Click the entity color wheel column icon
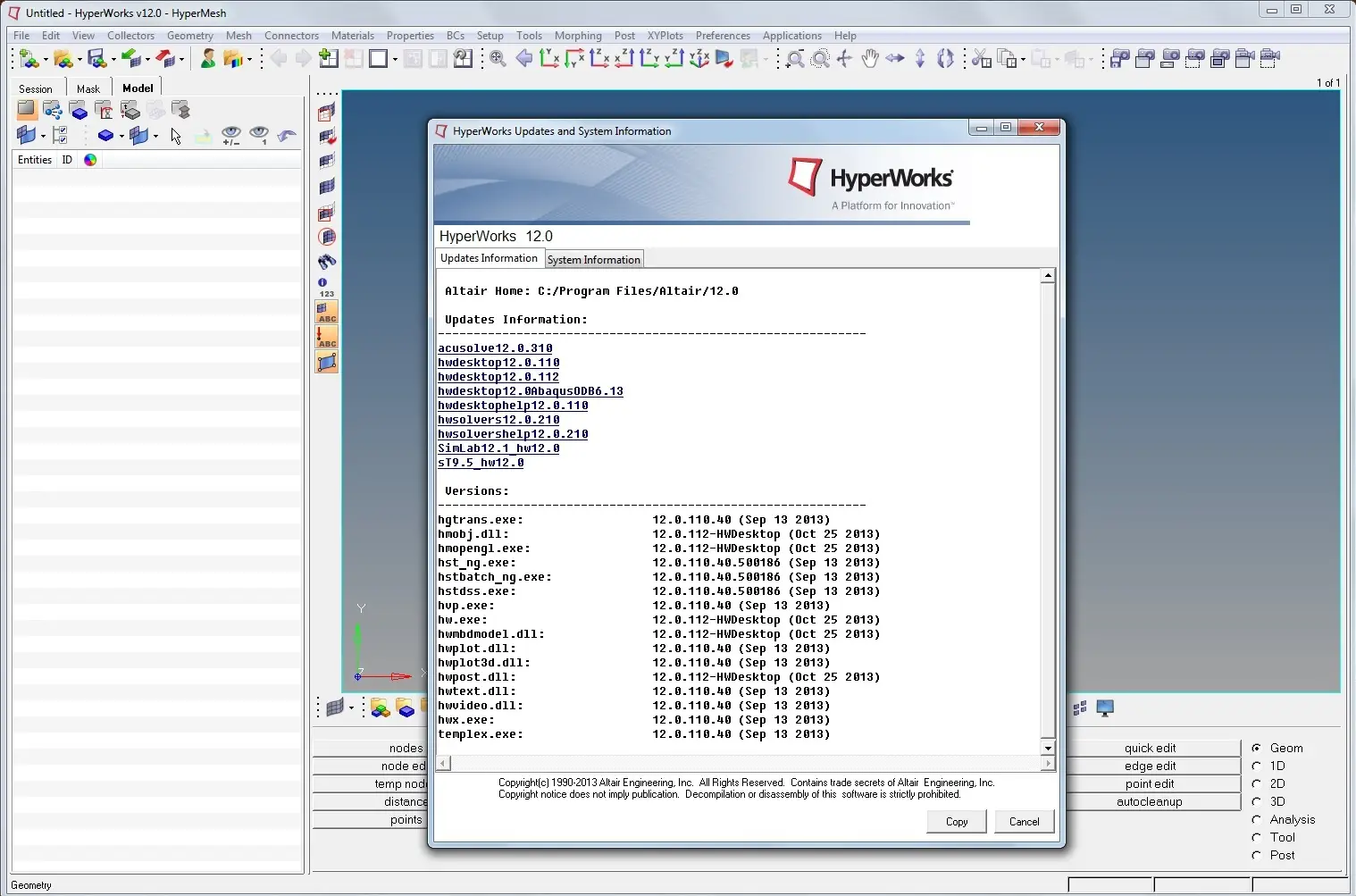 tap(90, 160)
